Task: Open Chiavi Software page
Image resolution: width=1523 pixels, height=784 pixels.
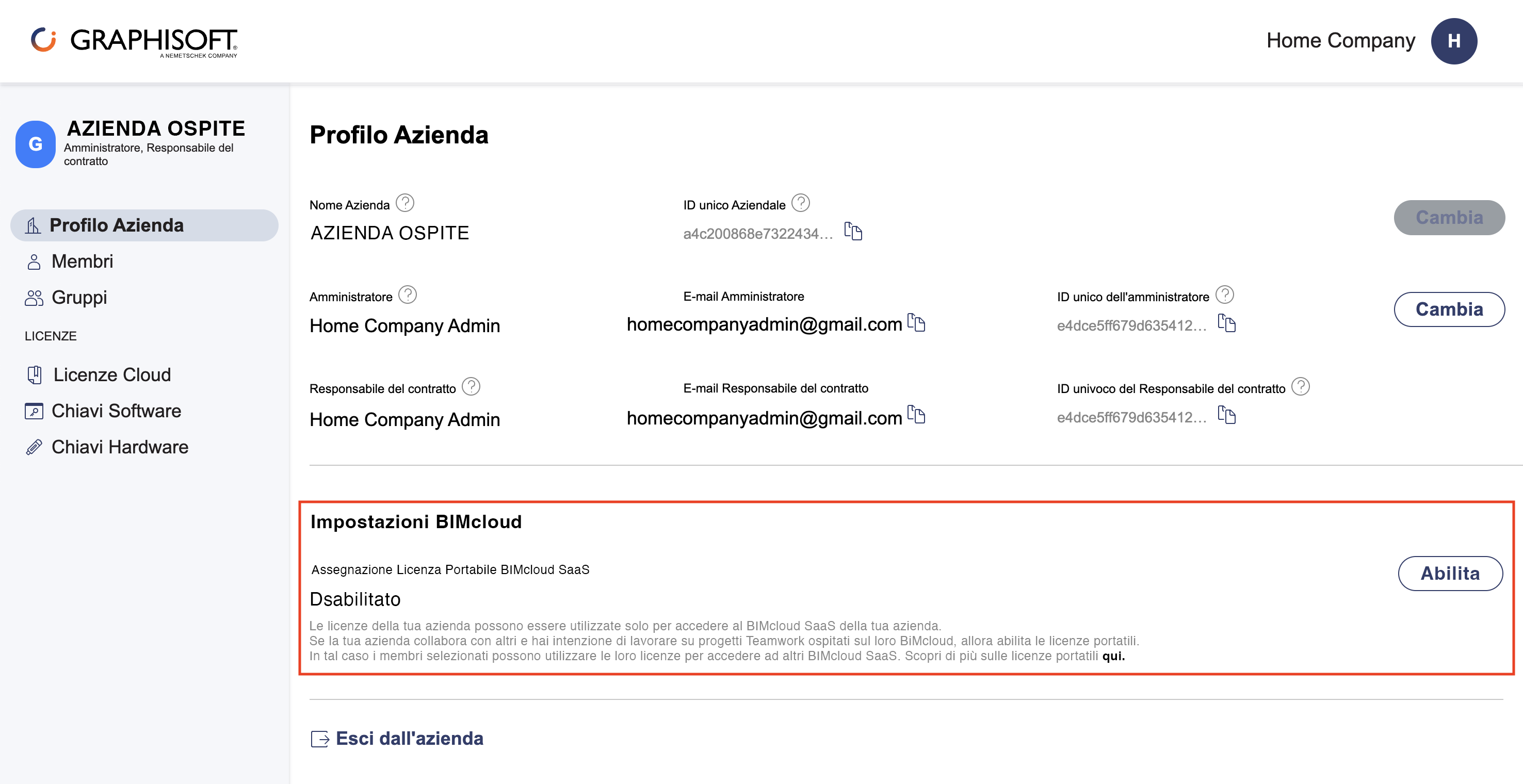Action: click(x=117, y=411)
